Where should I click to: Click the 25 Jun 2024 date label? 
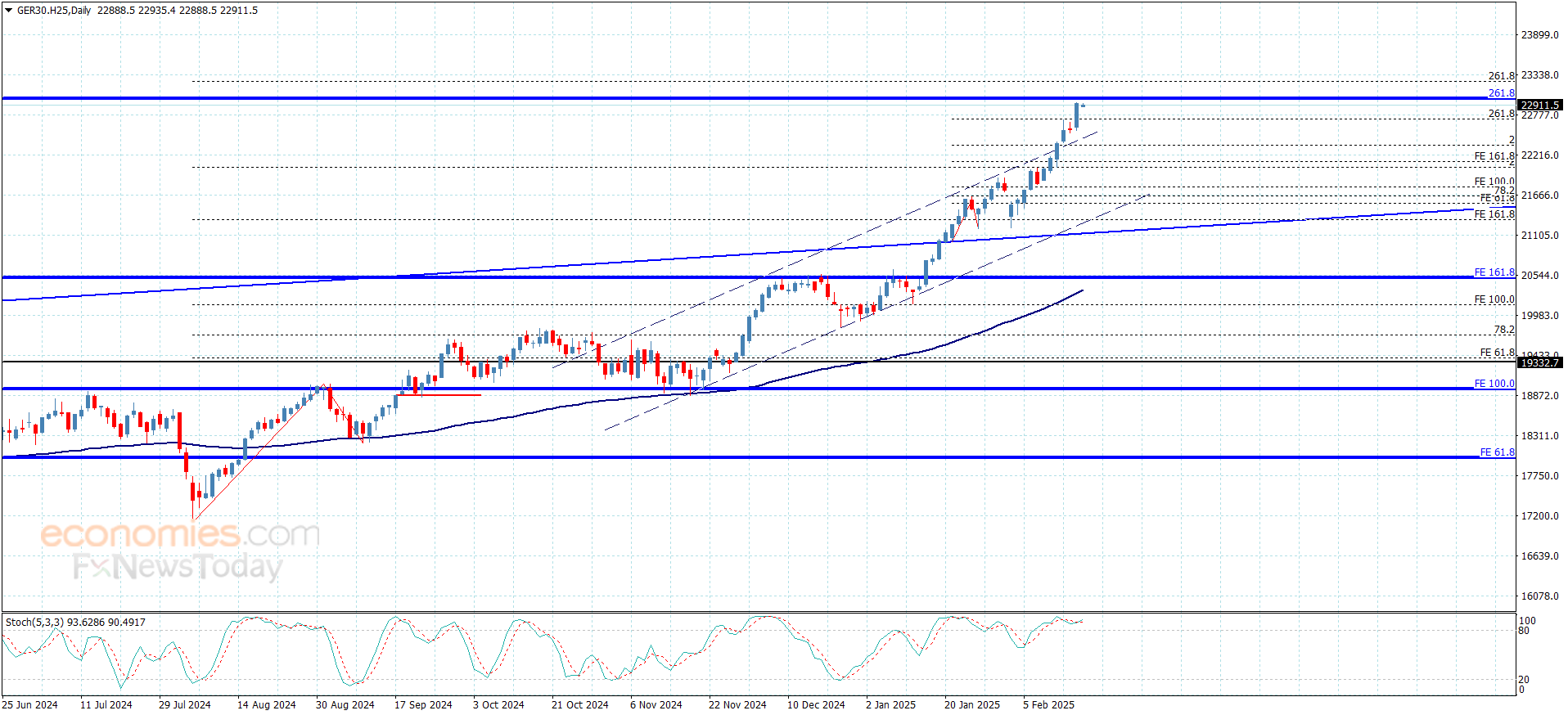(x=30, y=705)
